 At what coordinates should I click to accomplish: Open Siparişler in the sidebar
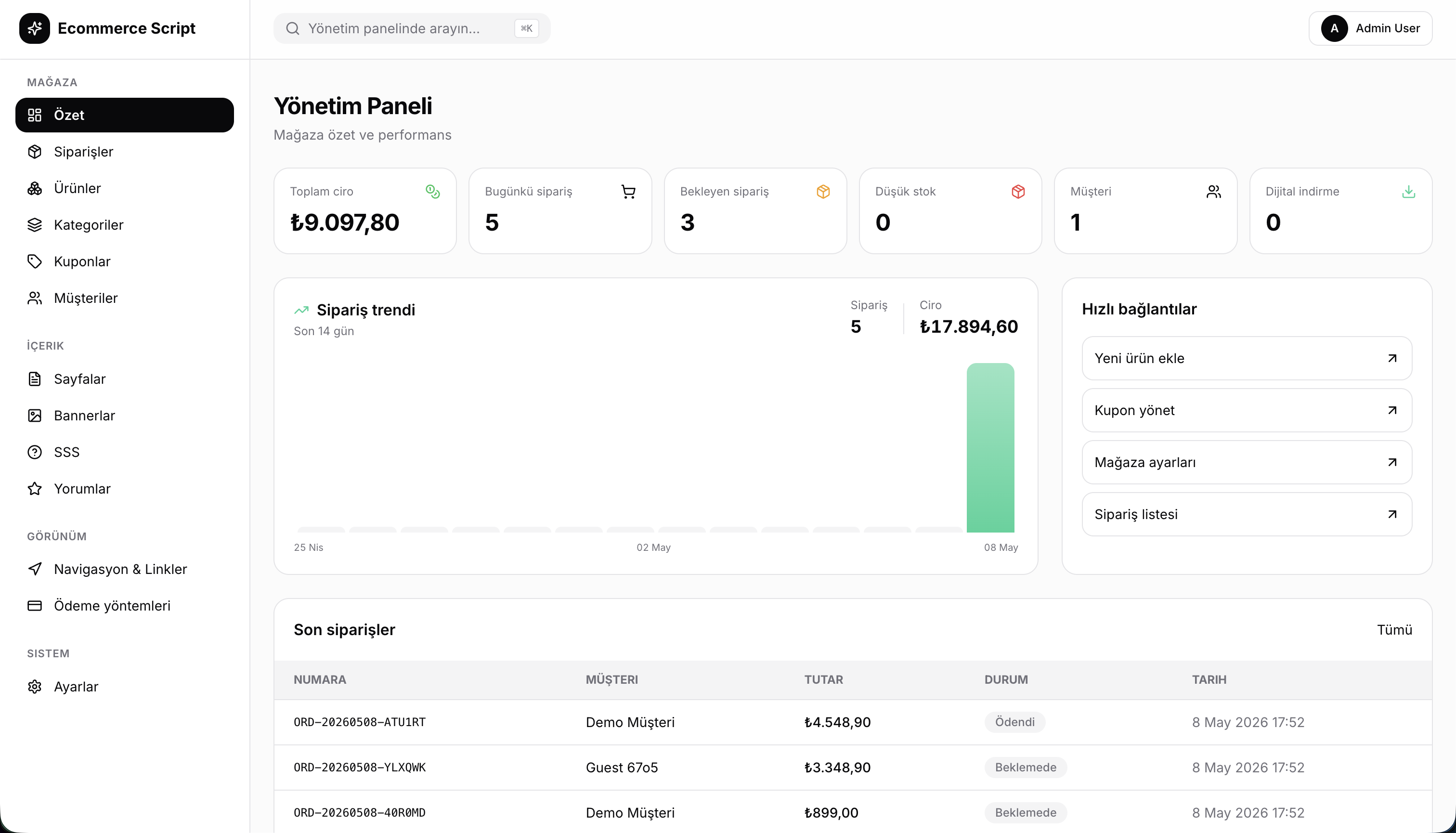click(x=125, y=152)
